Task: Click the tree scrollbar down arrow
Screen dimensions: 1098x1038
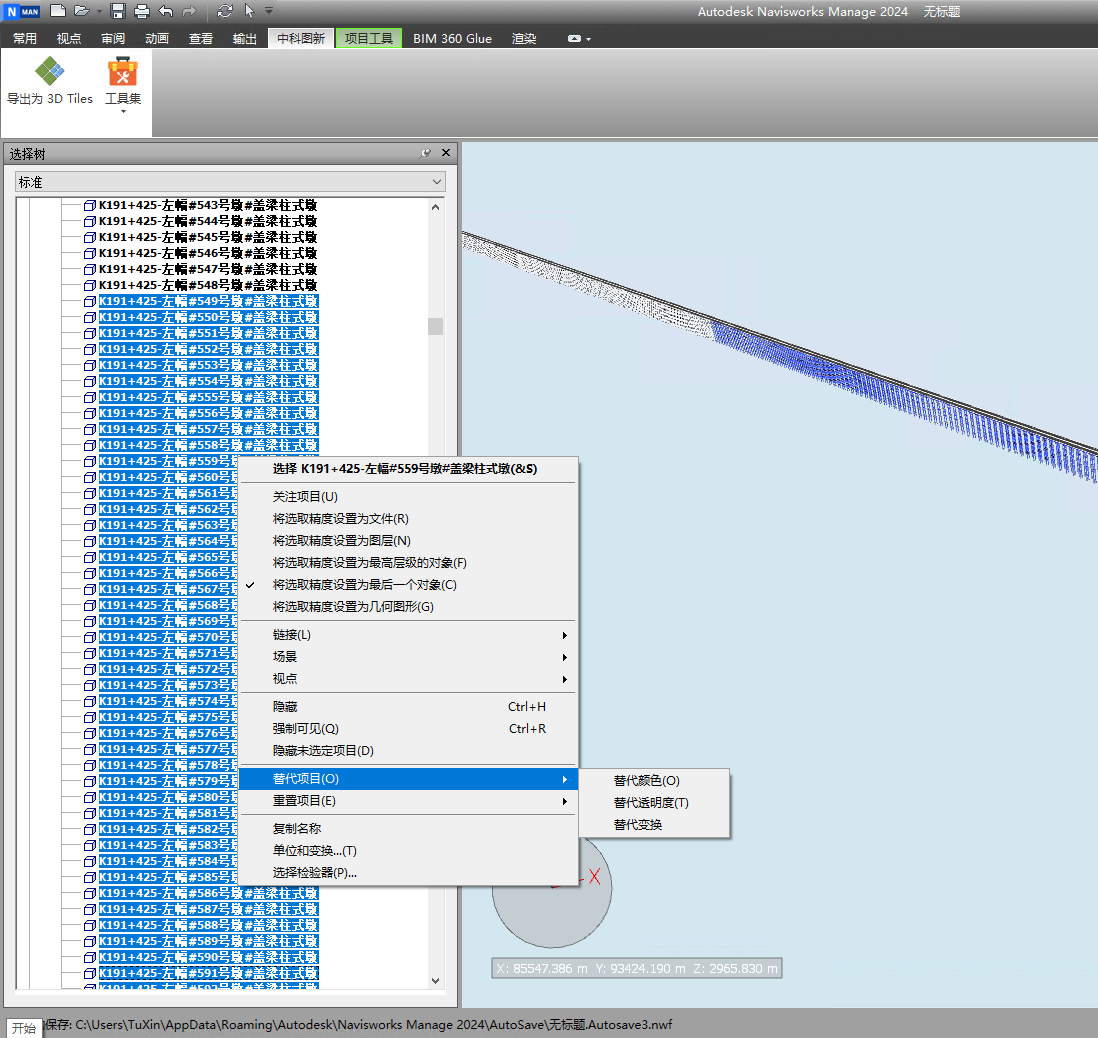Action: (x=436, y=981)
